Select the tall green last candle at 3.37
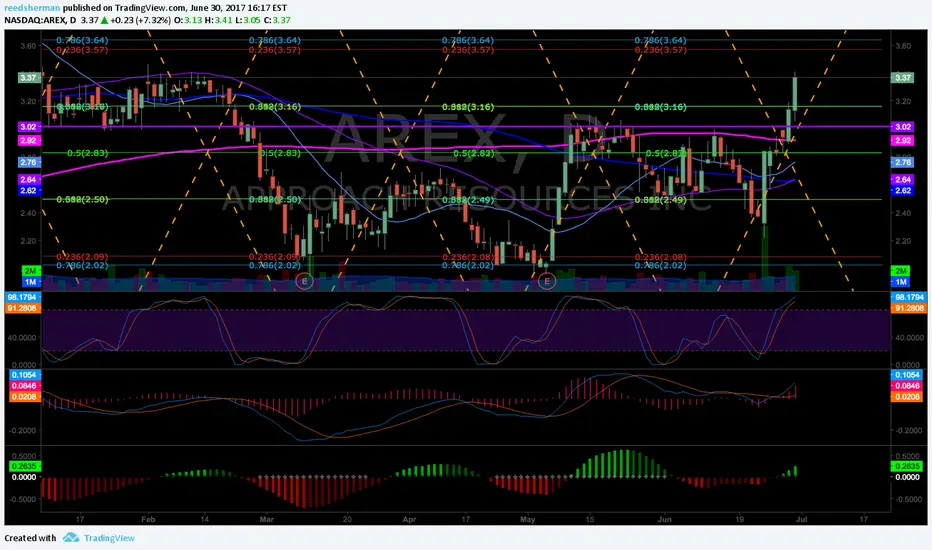This screenshot has width=932, height=550. pyautogui.click(x=795, y=92)
